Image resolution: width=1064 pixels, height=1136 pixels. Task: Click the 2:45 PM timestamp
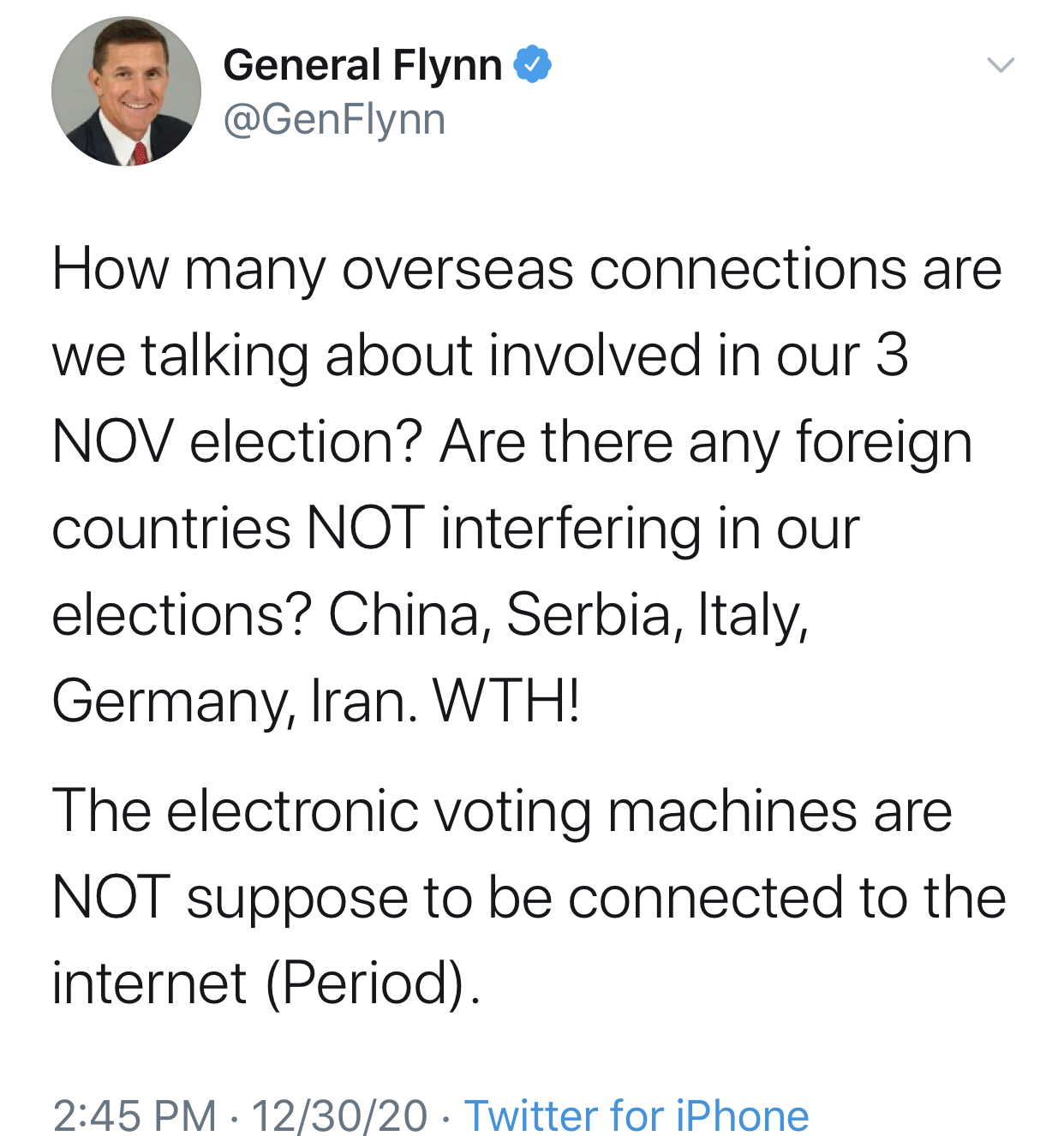pos(134,1115)
